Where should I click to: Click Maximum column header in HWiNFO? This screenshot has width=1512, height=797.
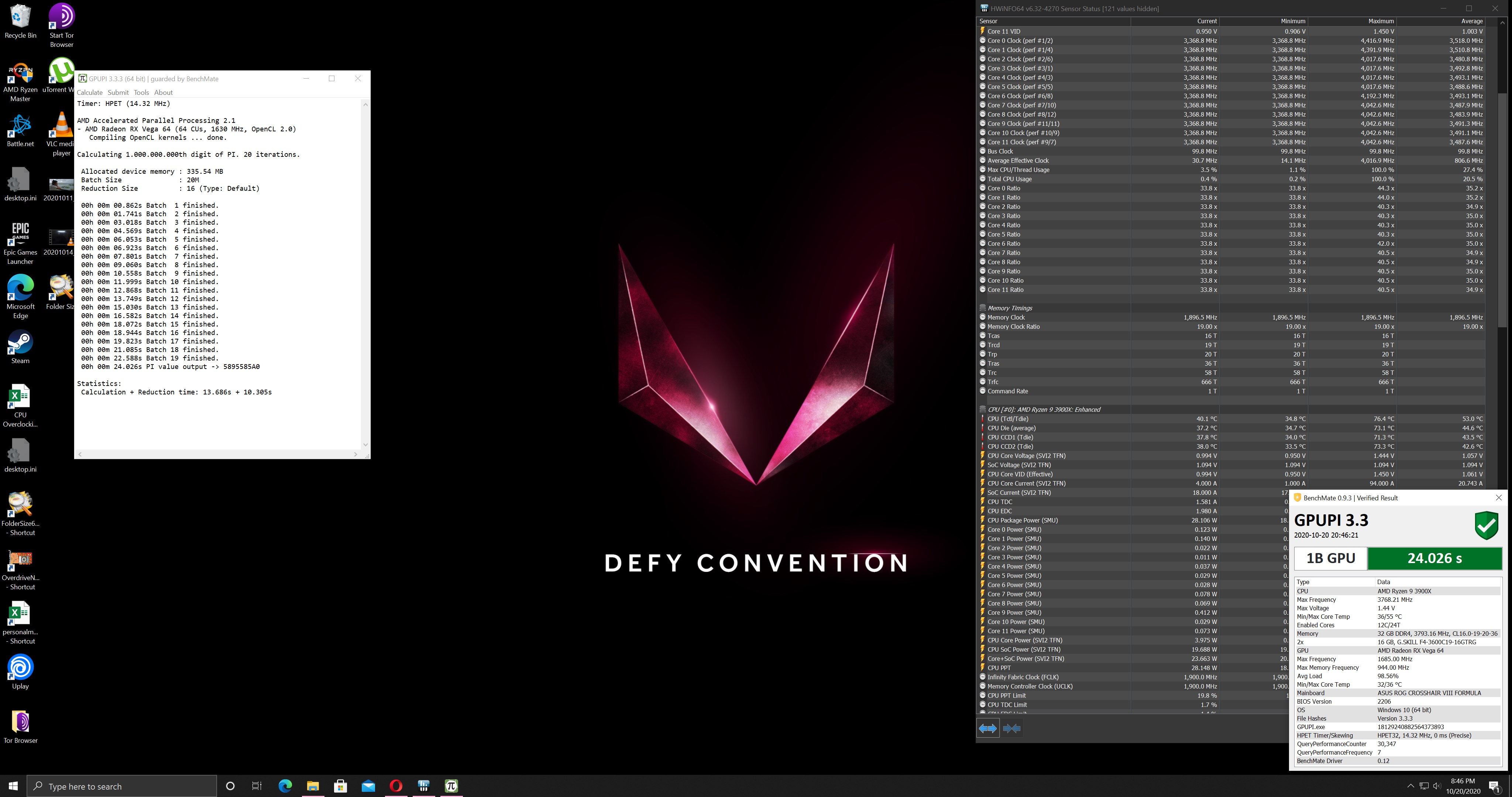(x=1353, y=21)
